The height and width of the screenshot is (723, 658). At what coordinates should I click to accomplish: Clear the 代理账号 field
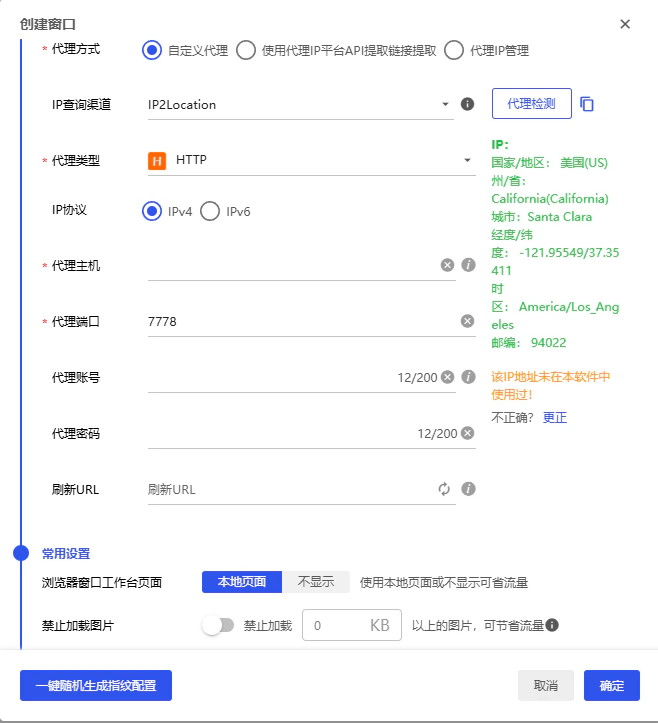click(447, 377)
